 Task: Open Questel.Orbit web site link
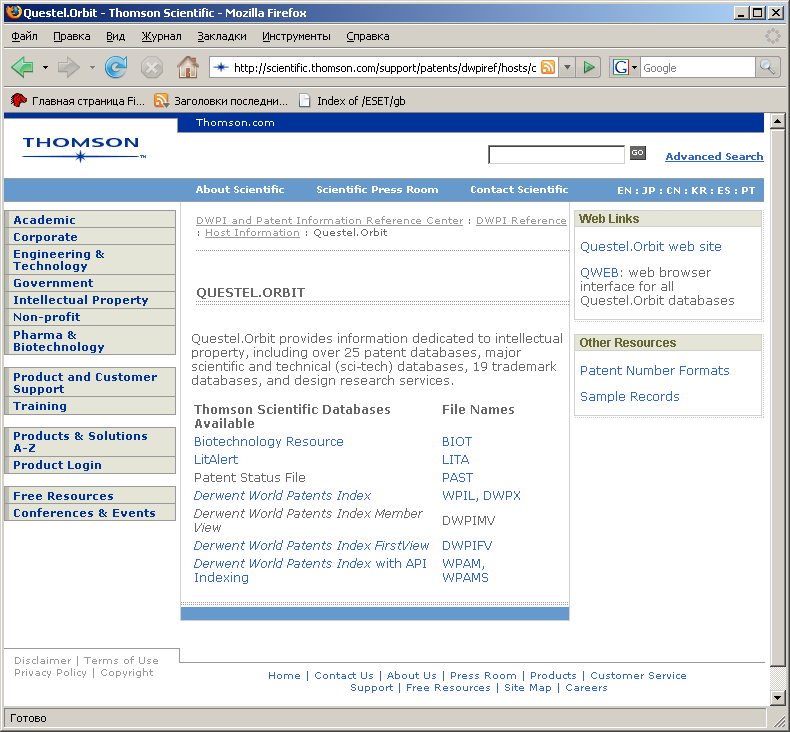coord(650,246)
